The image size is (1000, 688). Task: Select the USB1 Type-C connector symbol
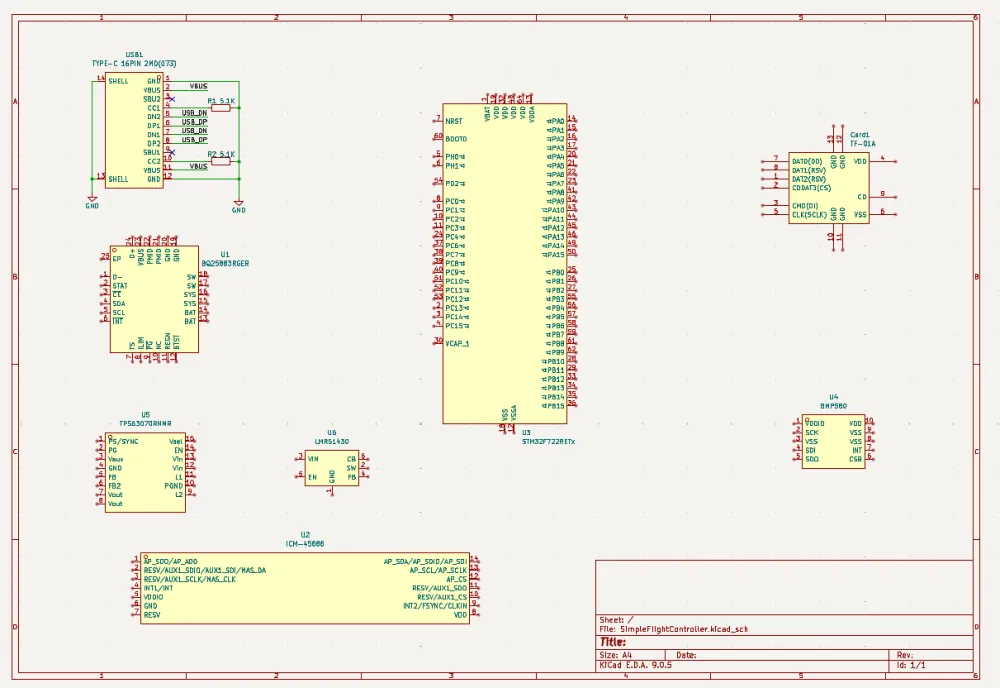[134, 130]
